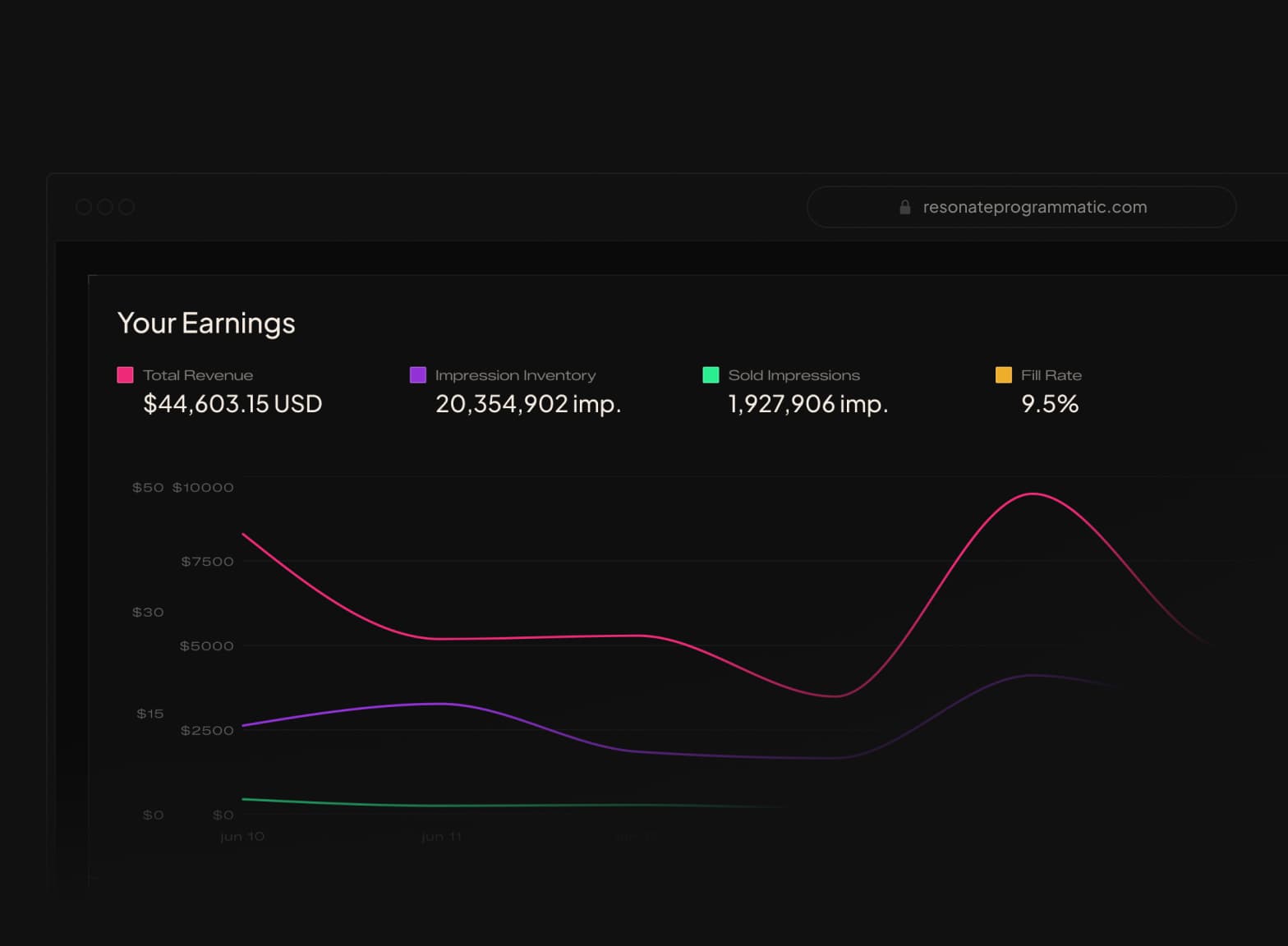Image resolution: width=1288 pixels, height=946 pixels.
Task: Click the $10000 axis label
Action: [x=203, y=488]
